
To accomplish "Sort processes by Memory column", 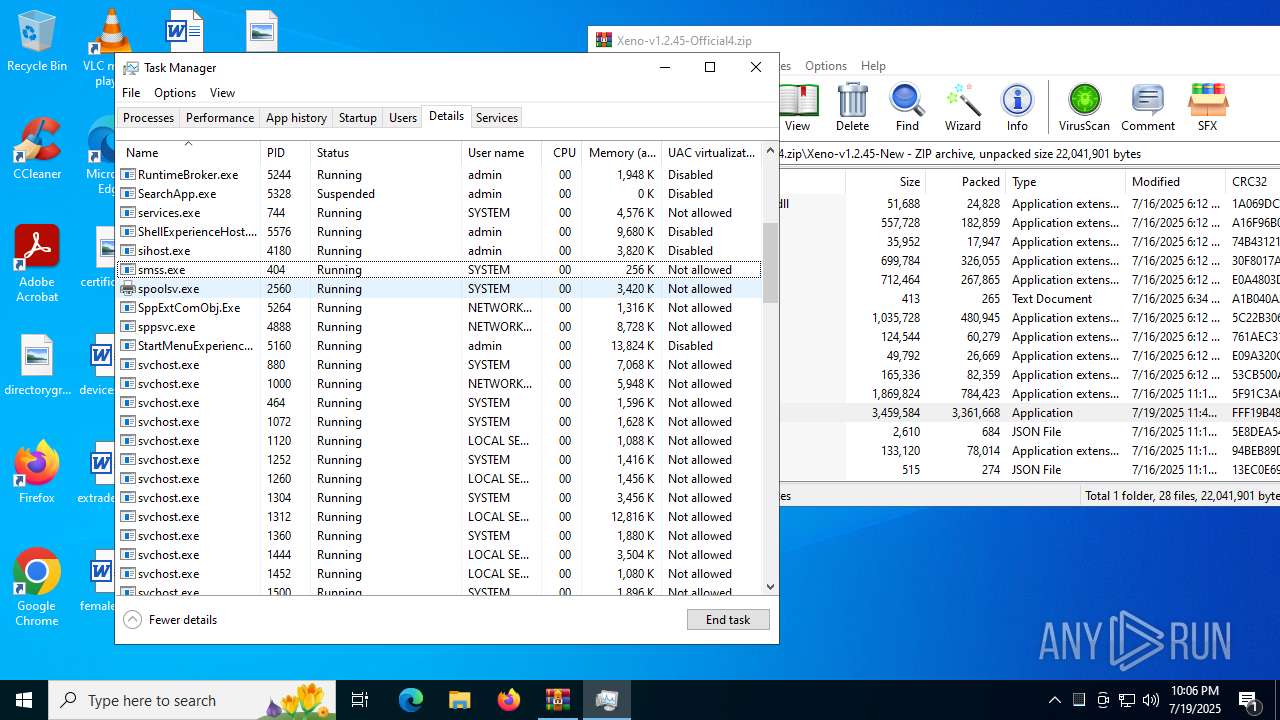I will coord(622,153).
